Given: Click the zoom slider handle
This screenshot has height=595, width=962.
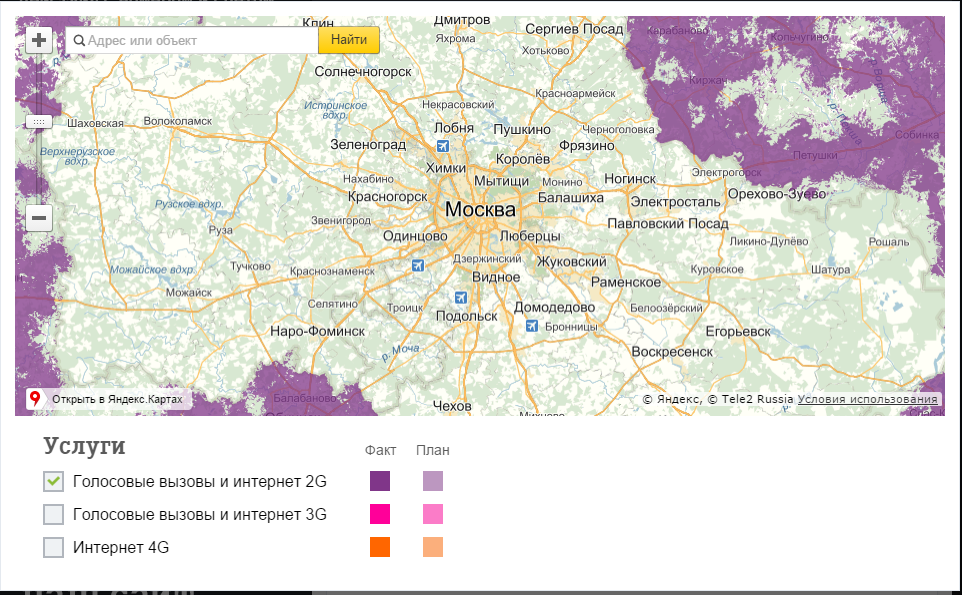Looking at the screenshot, I should (x=39, y=122).
